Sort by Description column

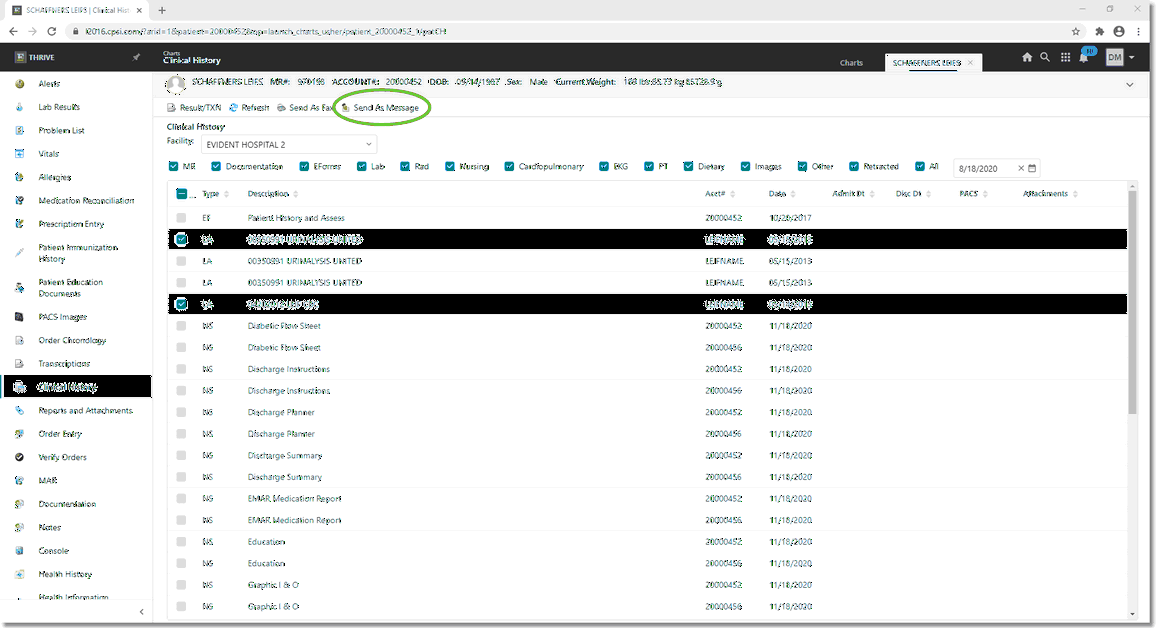(x=273, y=194)
